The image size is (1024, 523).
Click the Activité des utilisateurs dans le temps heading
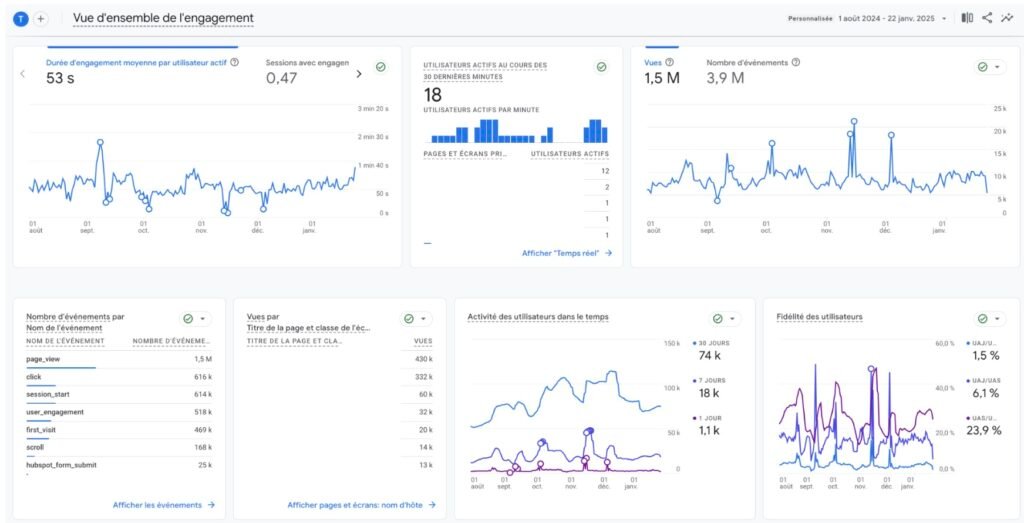(x=537, y=317)
